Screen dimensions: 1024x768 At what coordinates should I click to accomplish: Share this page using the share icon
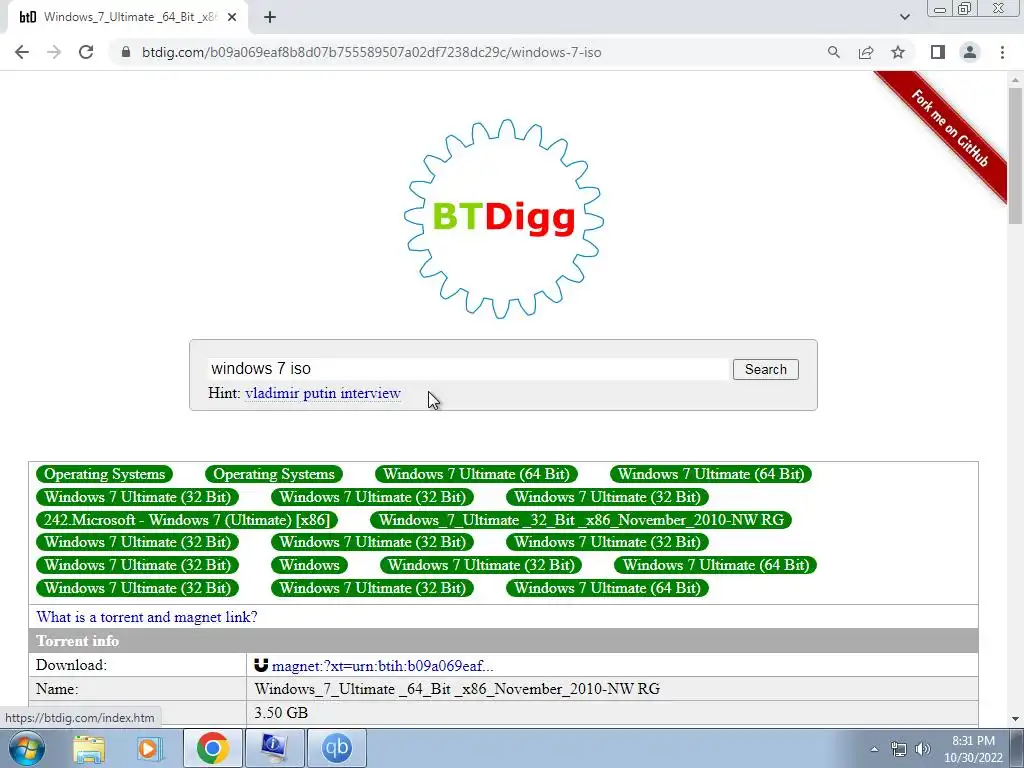click(x=866, y=52)
